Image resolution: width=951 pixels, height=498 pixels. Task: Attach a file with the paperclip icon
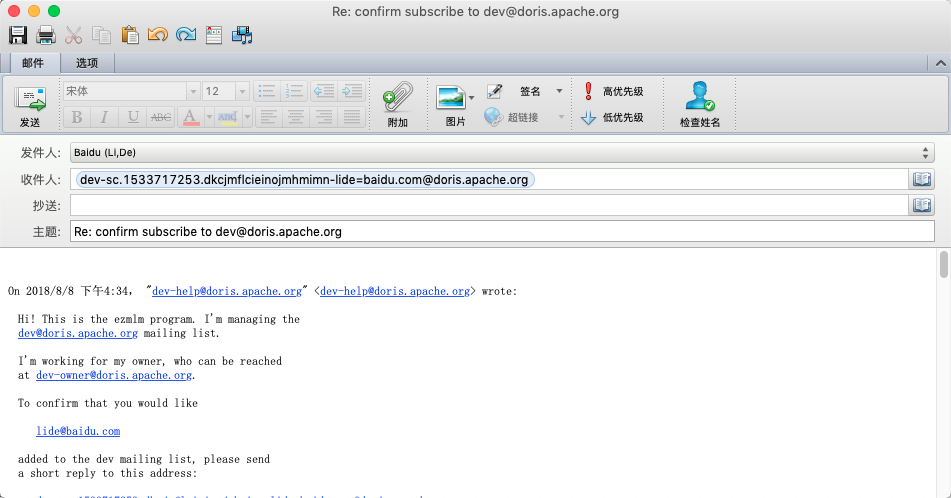pos(397,98)
